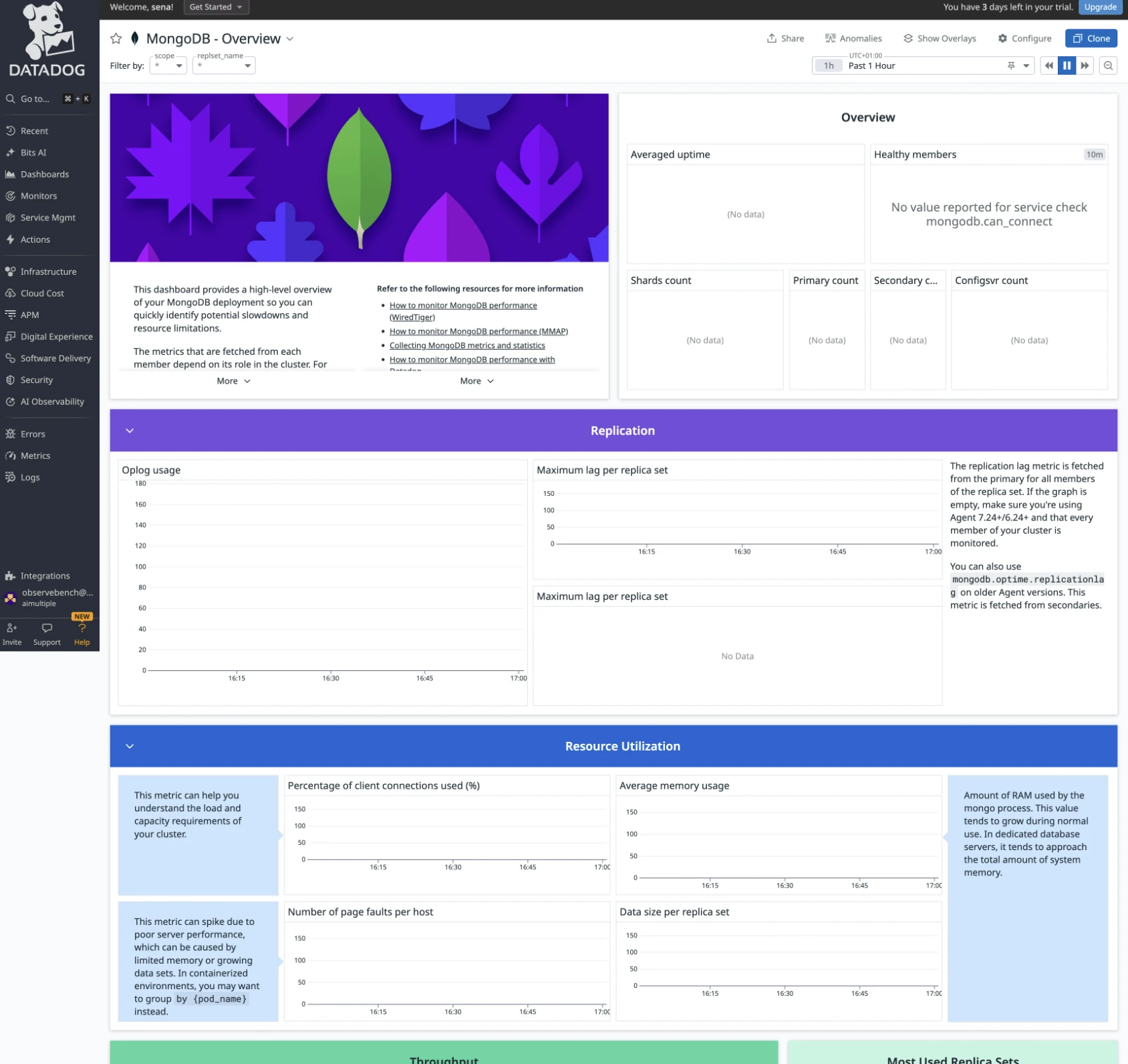1128x1064 pixels.
Task: Pause live dashboard updates
Action: click(x=1067, y=65)
